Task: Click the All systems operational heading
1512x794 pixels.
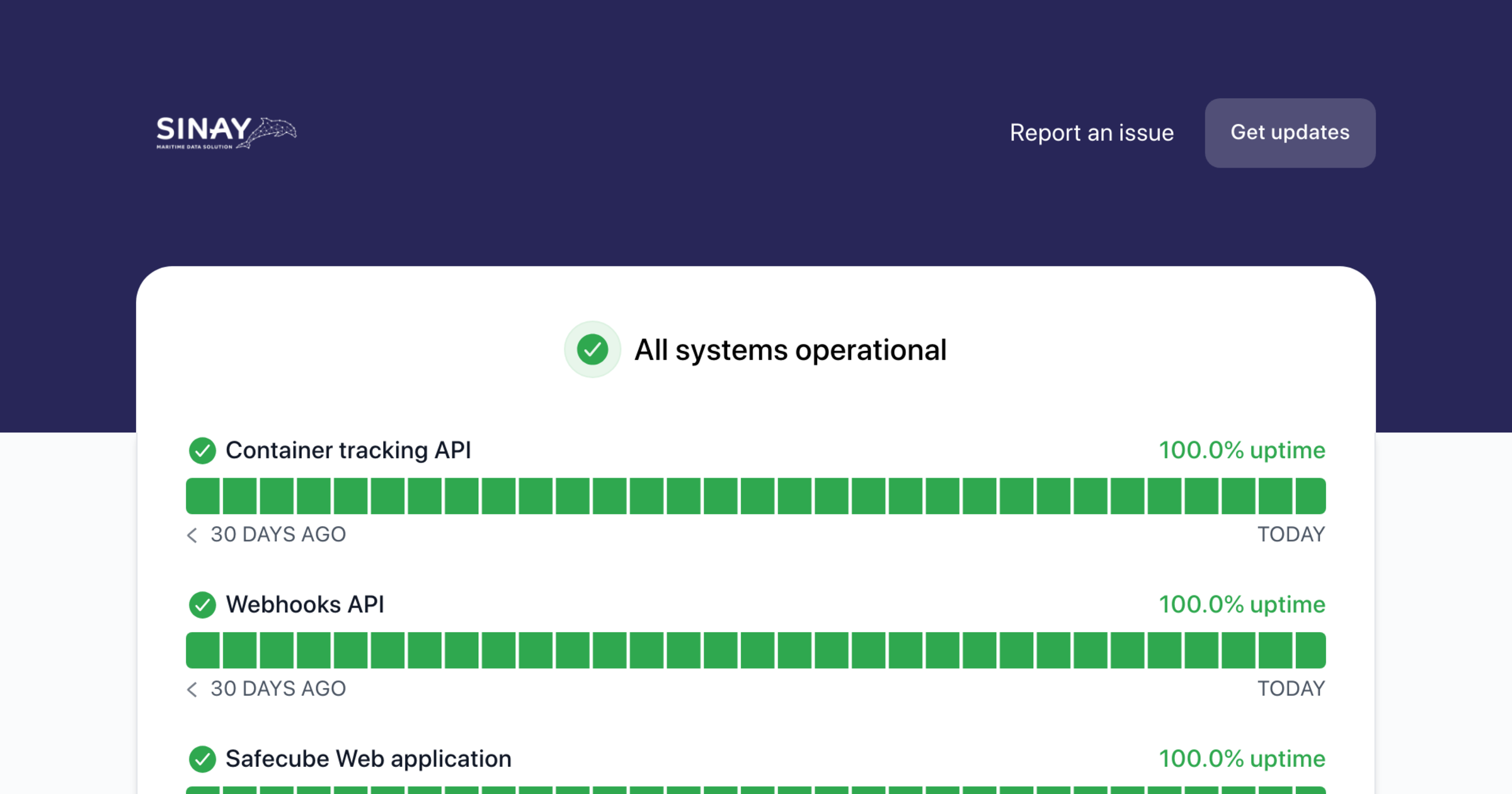Action: pyautogui.click(x=790, y=350)
